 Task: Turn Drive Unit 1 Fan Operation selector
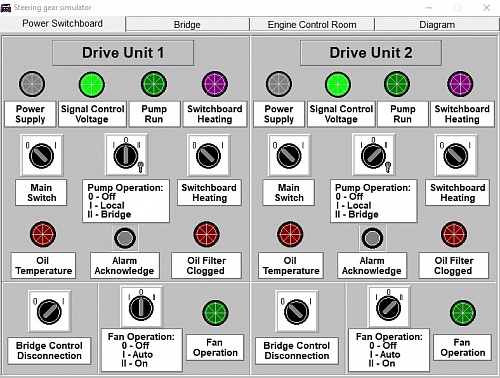(x=142, y=307)
